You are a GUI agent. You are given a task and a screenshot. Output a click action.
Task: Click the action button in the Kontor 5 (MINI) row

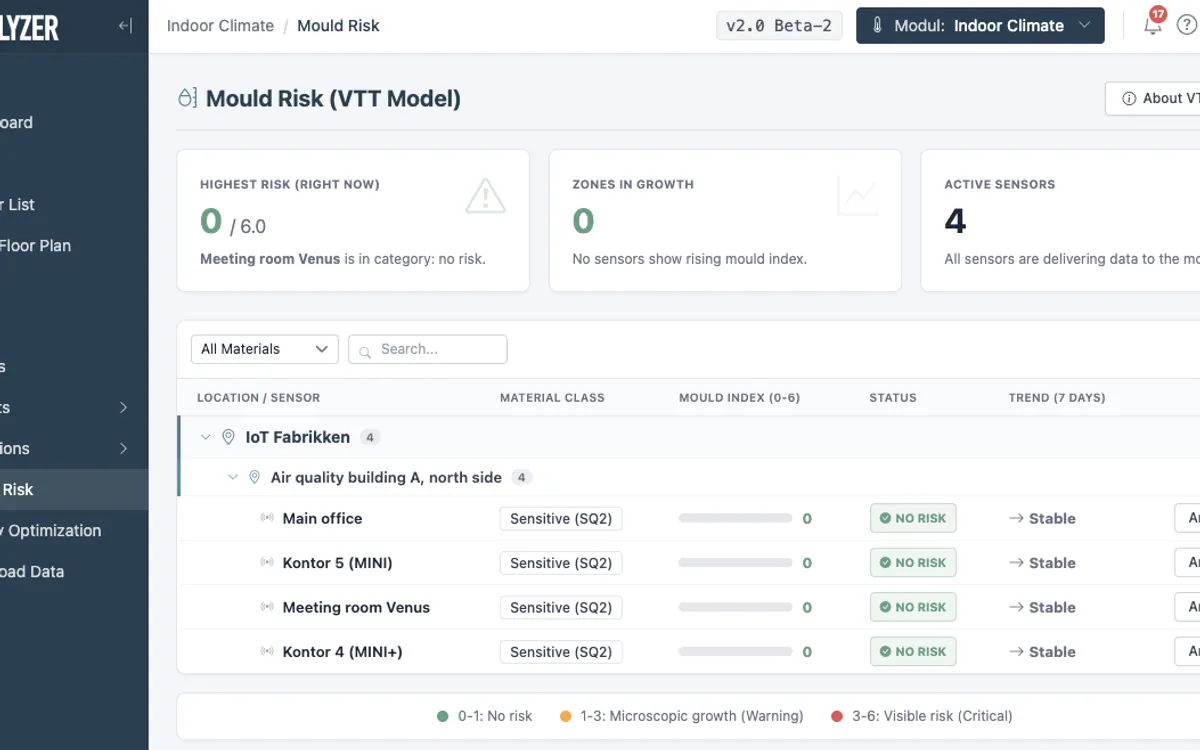click(x=1187, y=563)
